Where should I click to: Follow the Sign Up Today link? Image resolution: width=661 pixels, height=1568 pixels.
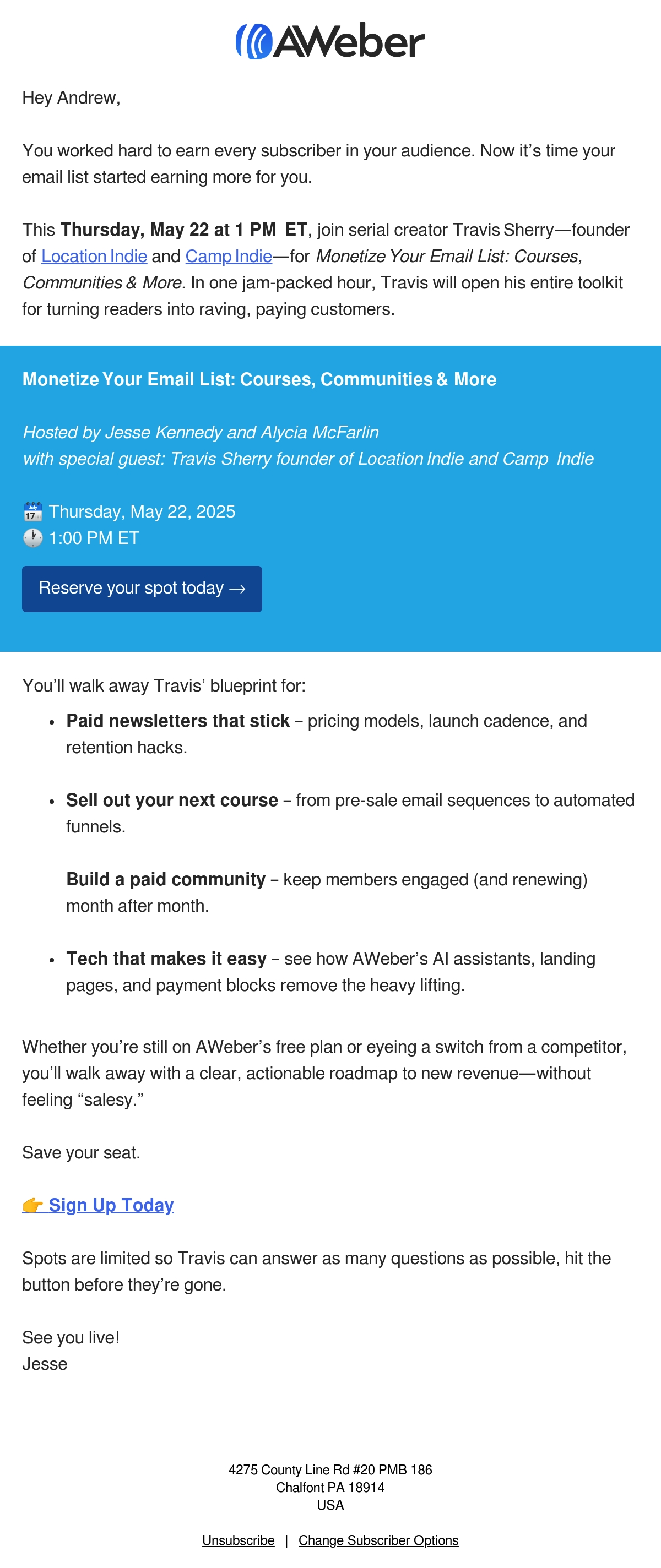click(111, 1205)
